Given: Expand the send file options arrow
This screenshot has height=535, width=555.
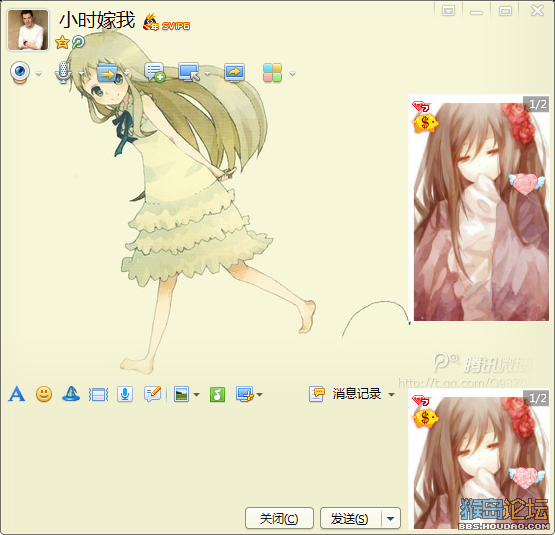Looking at the screenshot, I should [127, 74].
